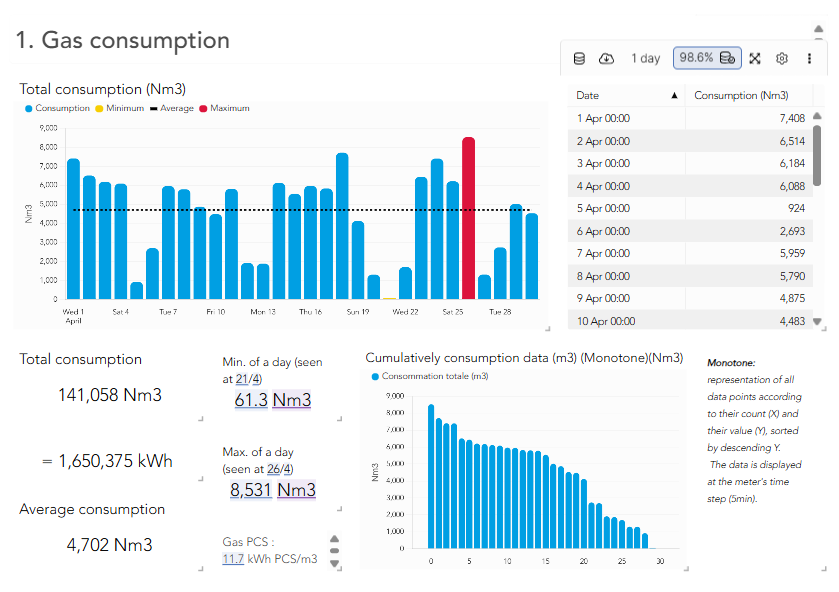The image size is (839, 592).
Task: Select the 6 Apr 00:00 row
Action: point(690,231)
